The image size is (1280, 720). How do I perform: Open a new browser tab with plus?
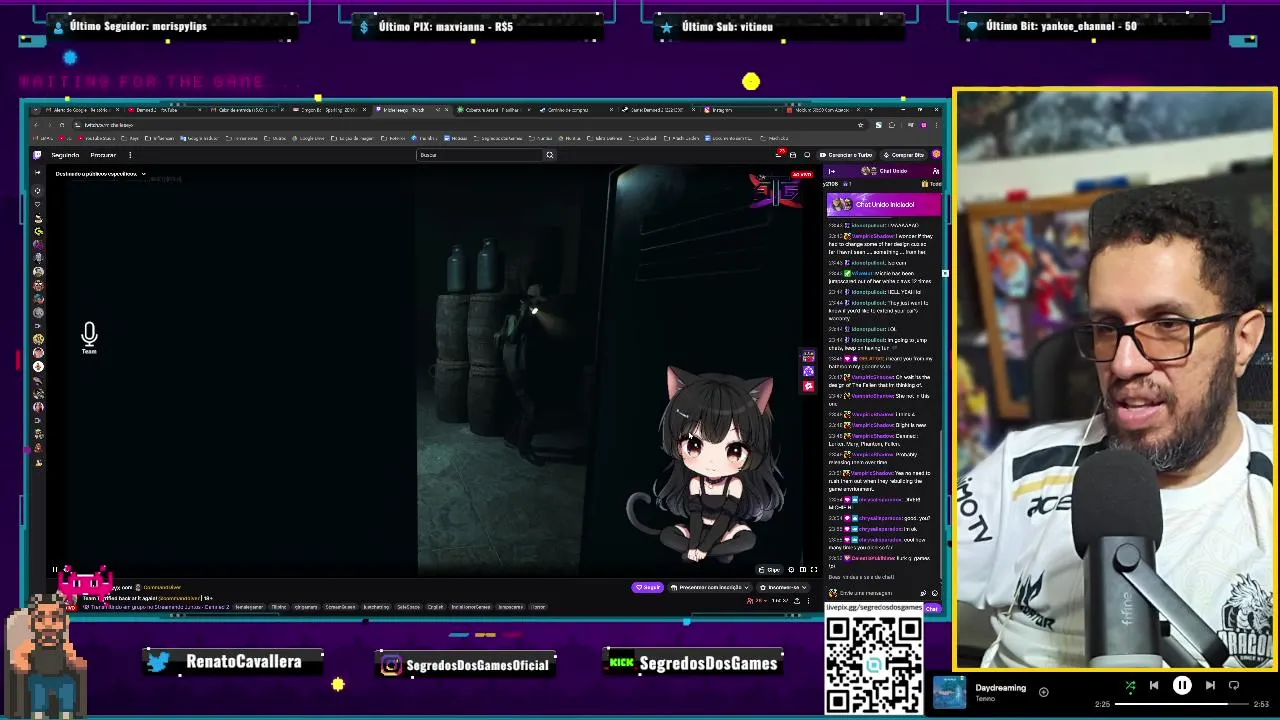tap(871, 110)
